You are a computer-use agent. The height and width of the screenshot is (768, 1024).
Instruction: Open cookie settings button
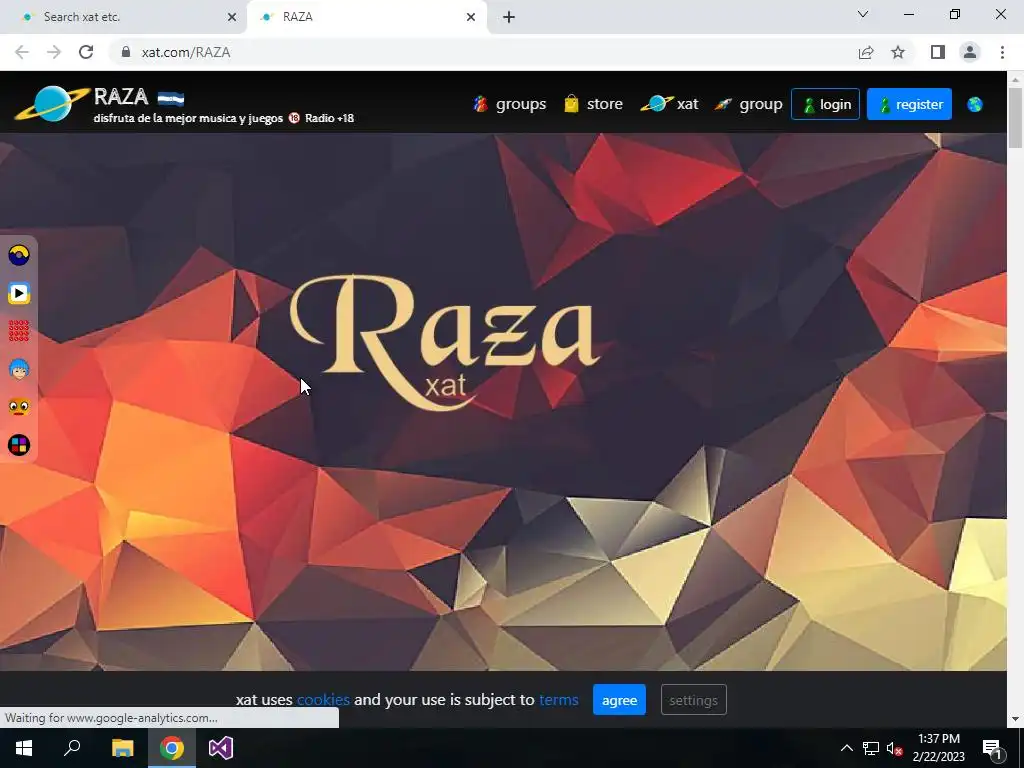pos(694,700)
